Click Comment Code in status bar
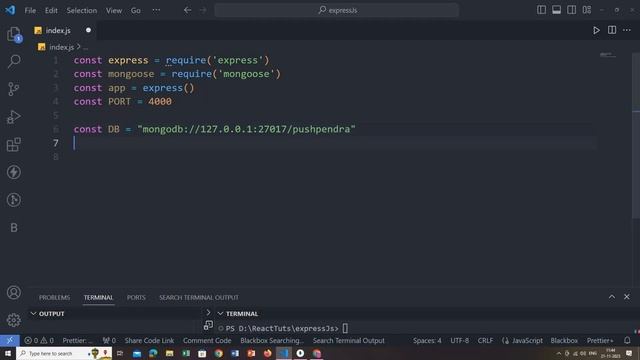The height and width of the screenshot is (360, 640). [x=207, y=340]
